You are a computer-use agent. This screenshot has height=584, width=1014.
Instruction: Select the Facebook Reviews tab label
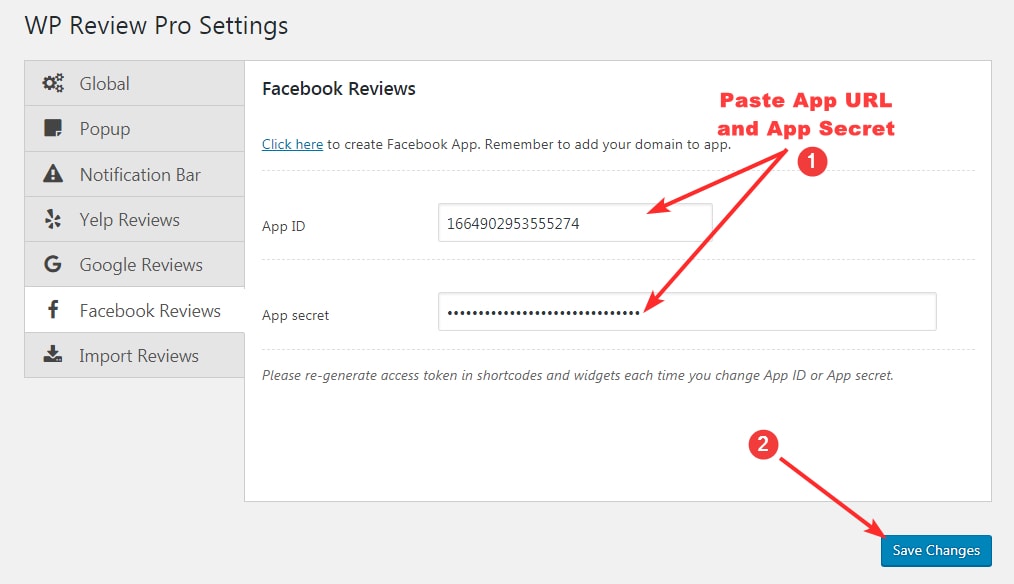coord(150,311)
